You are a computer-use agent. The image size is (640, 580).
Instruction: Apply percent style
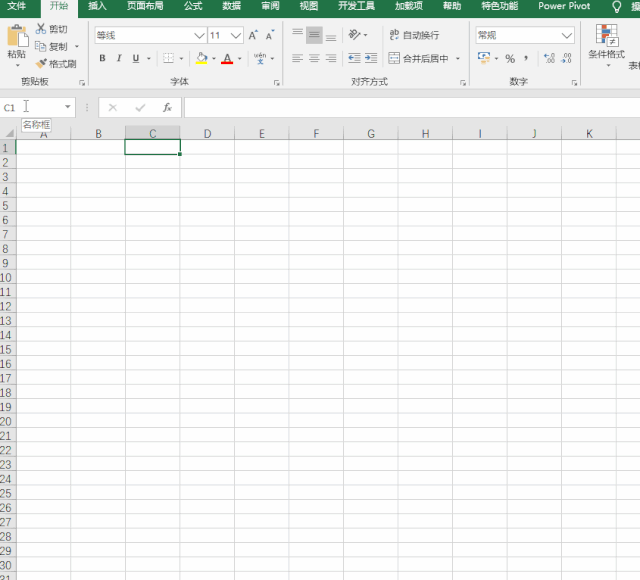point(510,59)
